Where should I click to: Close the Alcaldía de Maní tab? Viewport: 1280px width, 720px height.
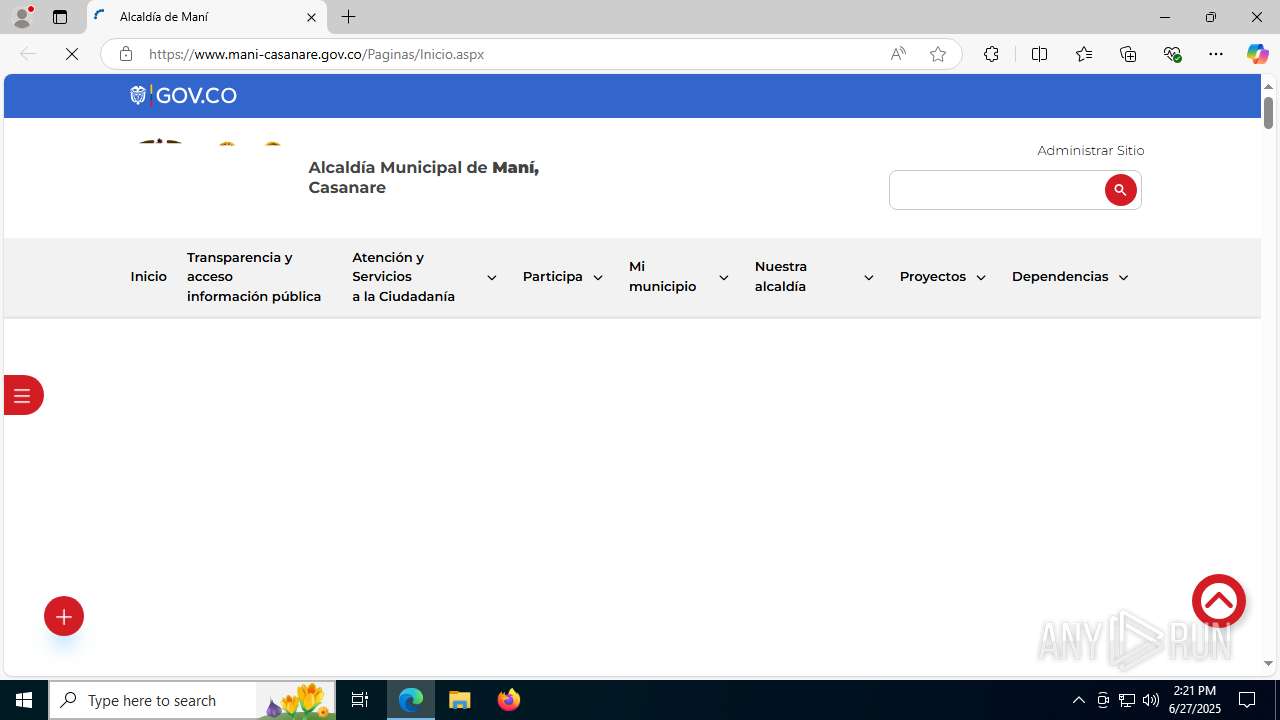coord(311,17)
